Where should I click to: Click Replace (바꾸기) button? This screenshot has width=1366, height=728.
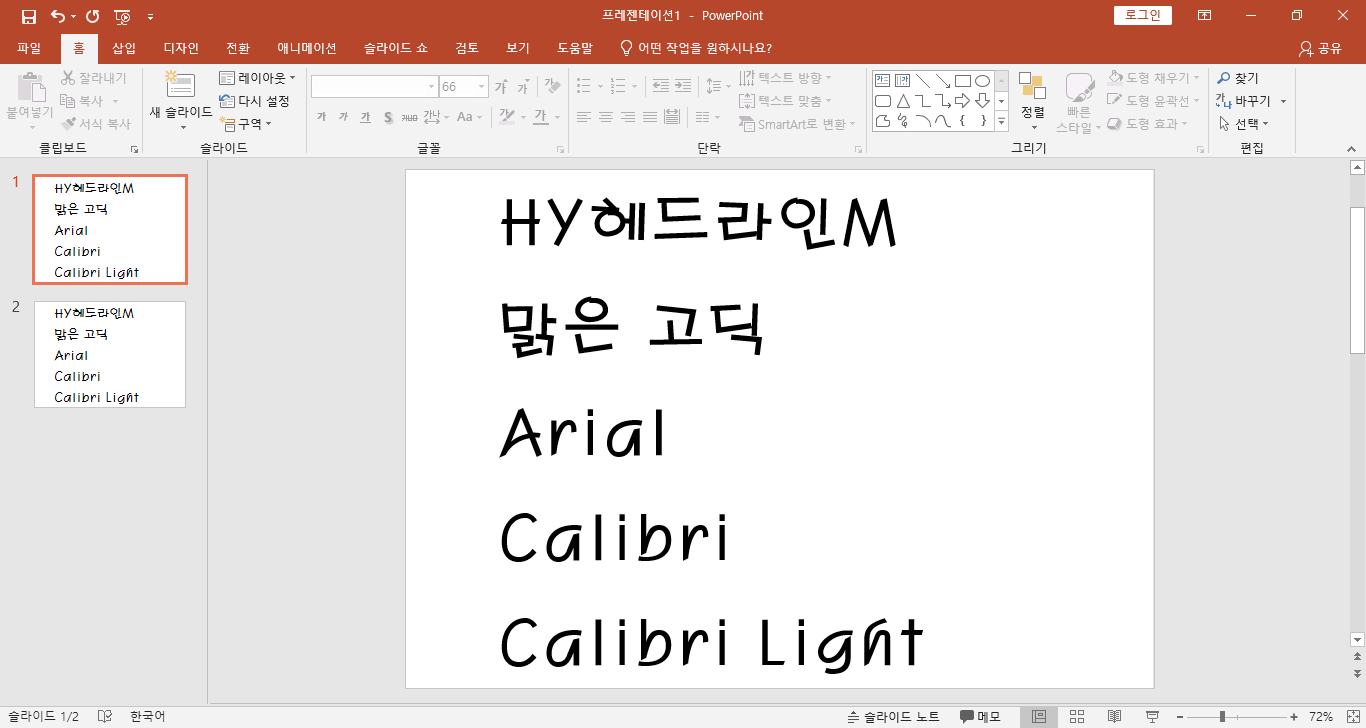1244,101
